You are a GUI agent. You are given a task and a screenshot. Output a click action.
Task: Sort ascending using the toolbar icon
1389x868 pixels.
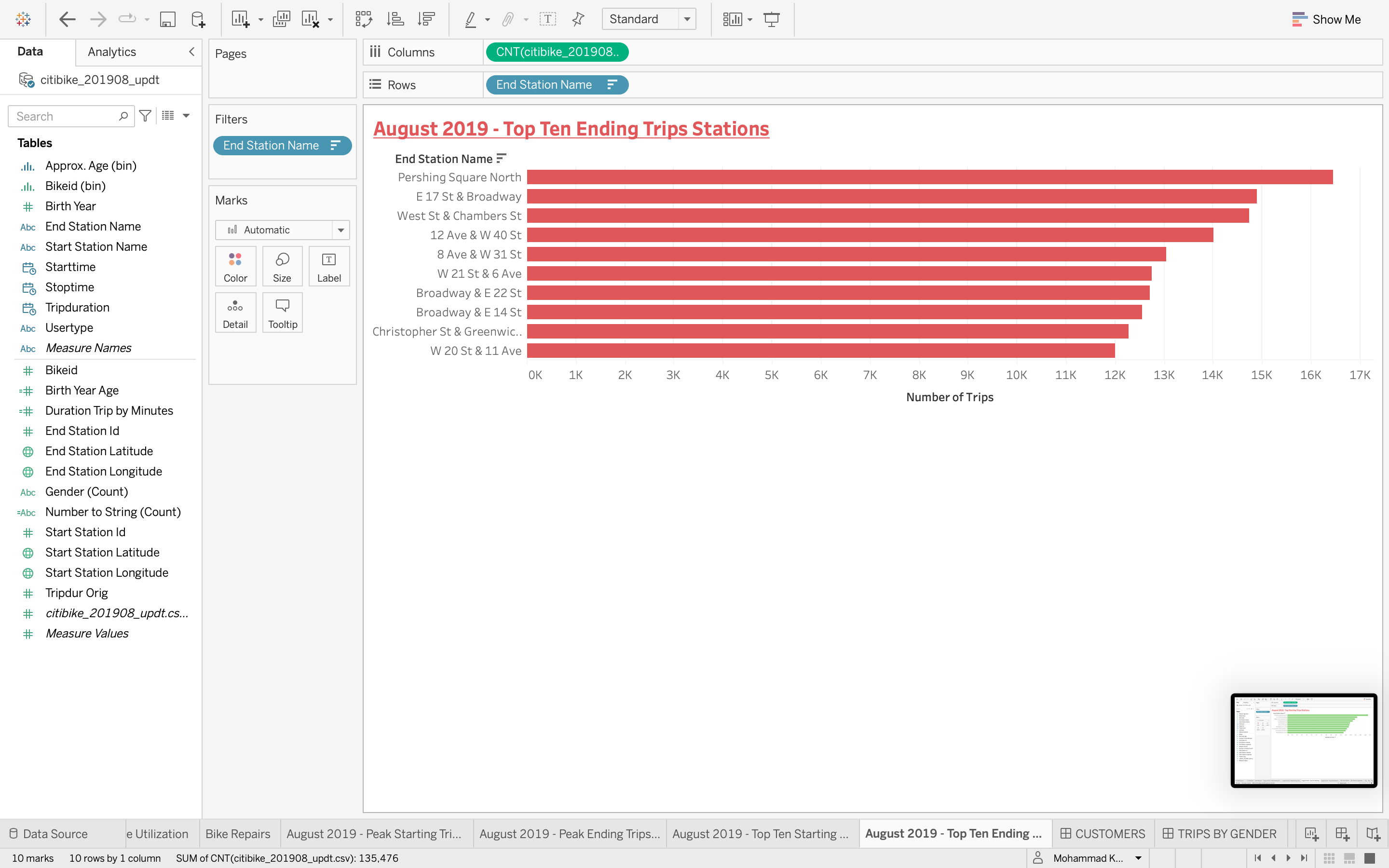pyautogui.click(x=395, y=19)
